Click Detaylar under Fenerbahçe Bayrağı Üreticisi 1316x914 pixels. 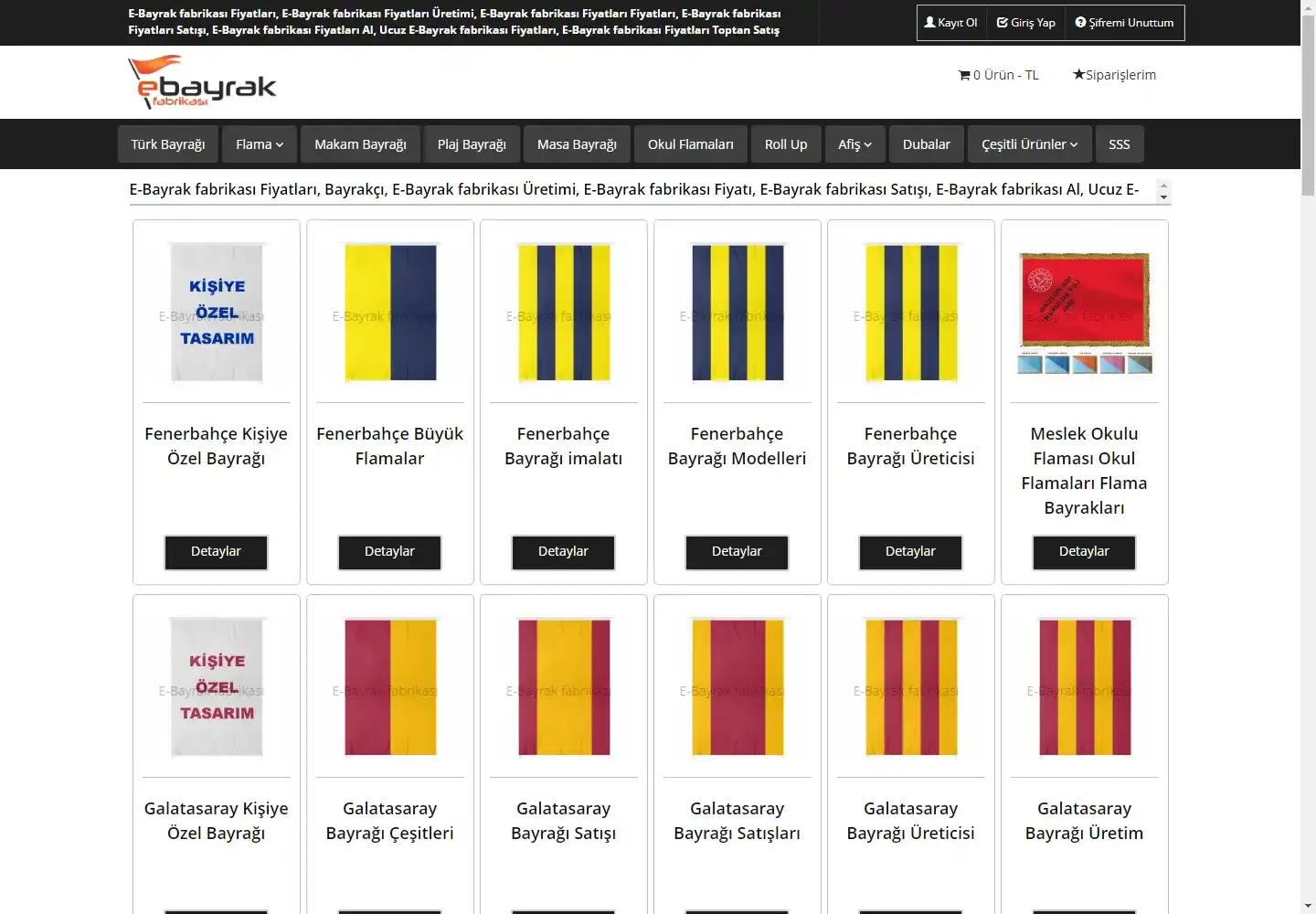click(x=910, y=552)
